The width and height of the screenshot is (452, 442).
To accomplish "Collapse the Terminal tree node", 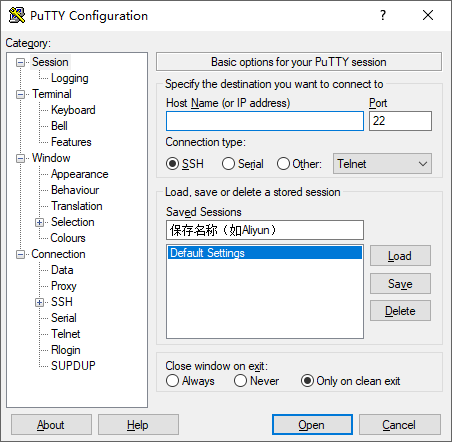I will (21, 94).
